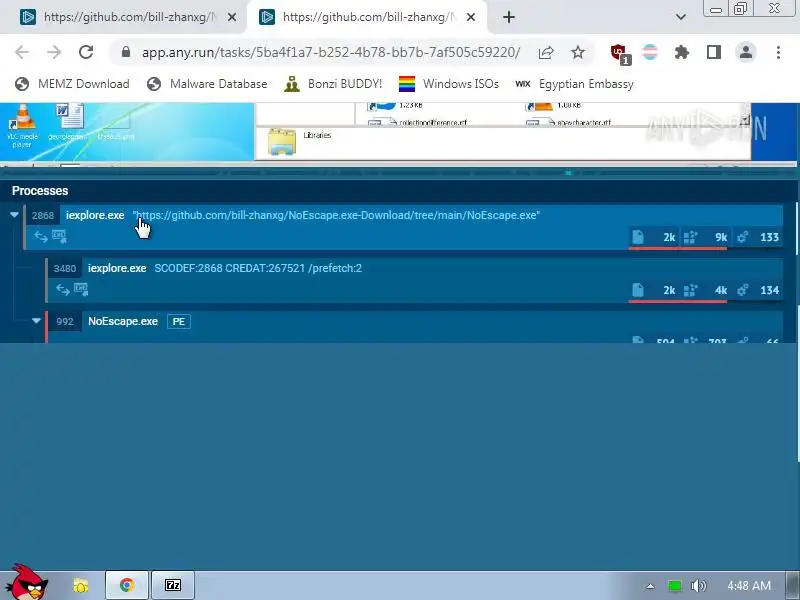Show hidden system tray icons

pos(650,586)
